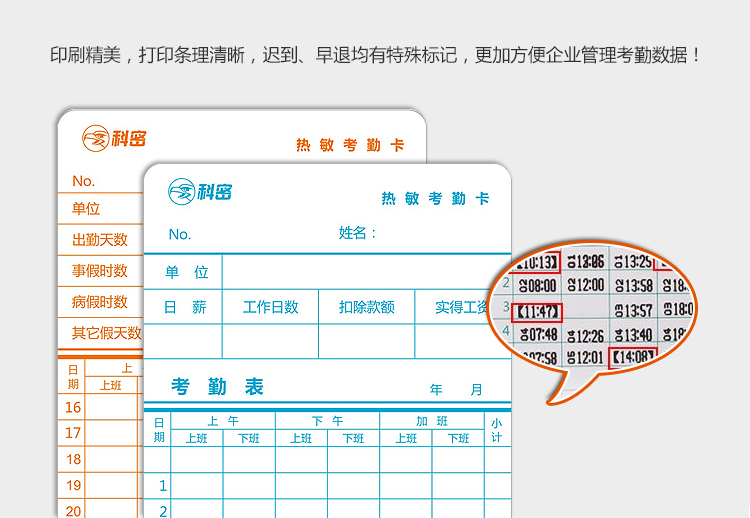This screenshot has height=518, width=750.
Task: Click the 小计 column header
Action: pos(497,430)
